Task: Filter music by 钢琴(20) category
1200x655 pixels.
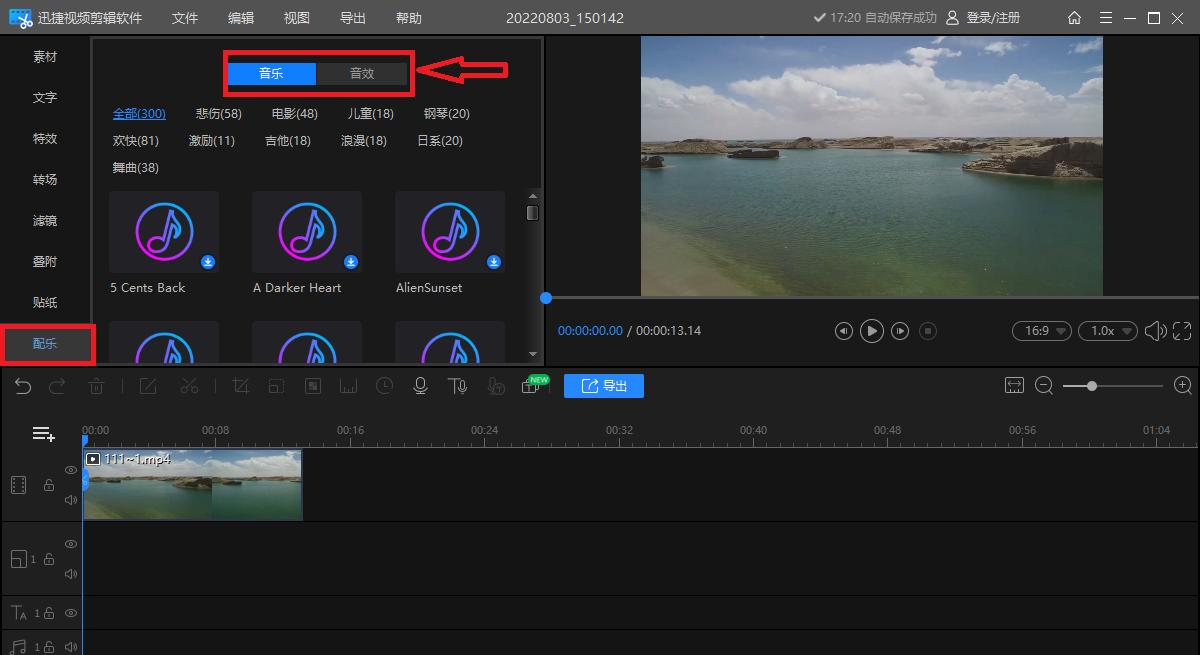Action: tap(446, 114)
